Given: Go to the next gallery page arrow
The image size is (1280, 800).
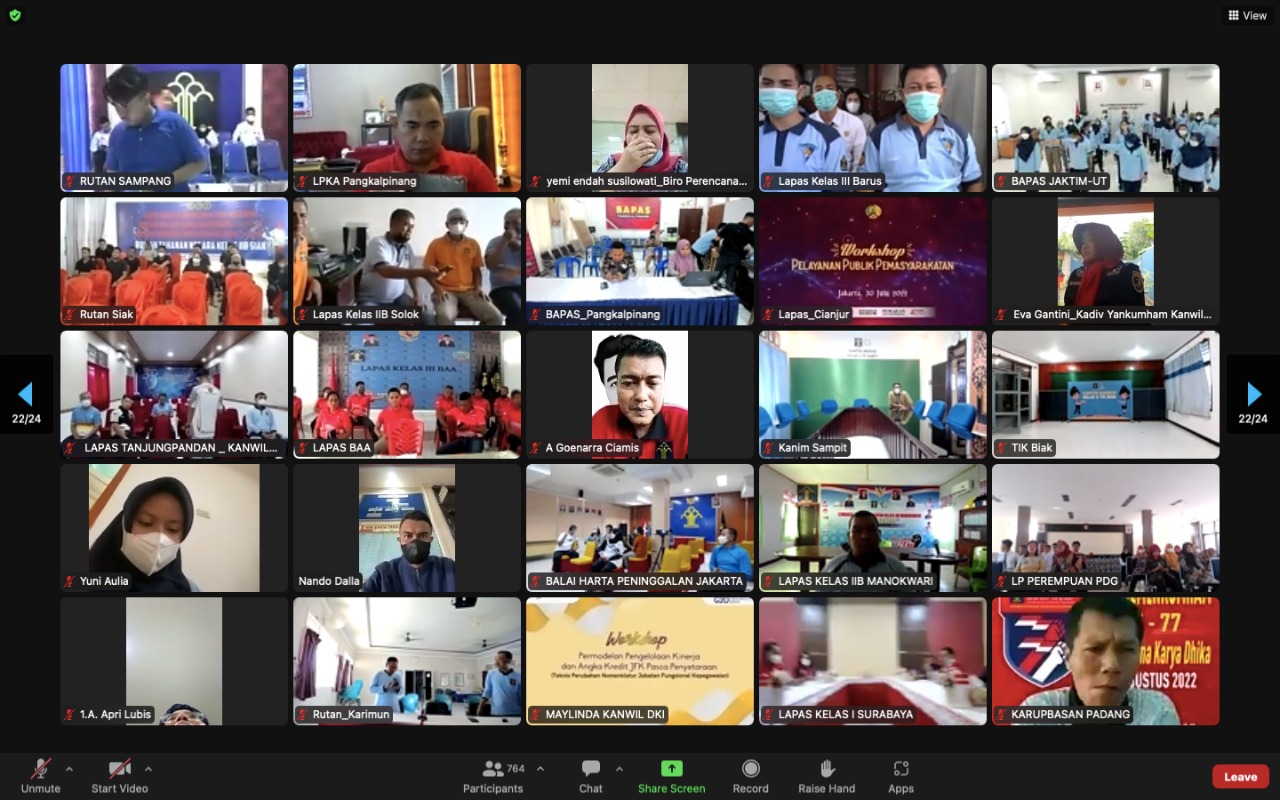Looking at the screenshot, I should 1254,395.
